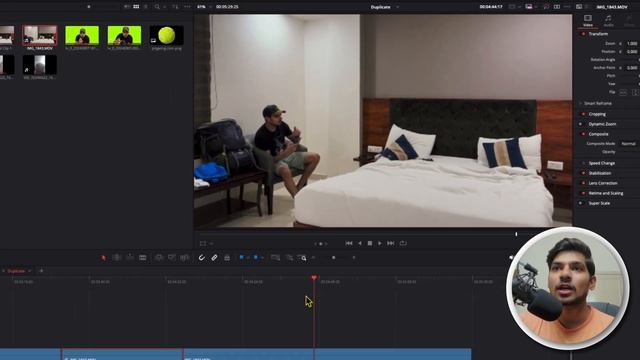Select the first green screen clip thumbnail
This screenshot has width=640, height=360.
pyautogui.click(x=82, y=35)
